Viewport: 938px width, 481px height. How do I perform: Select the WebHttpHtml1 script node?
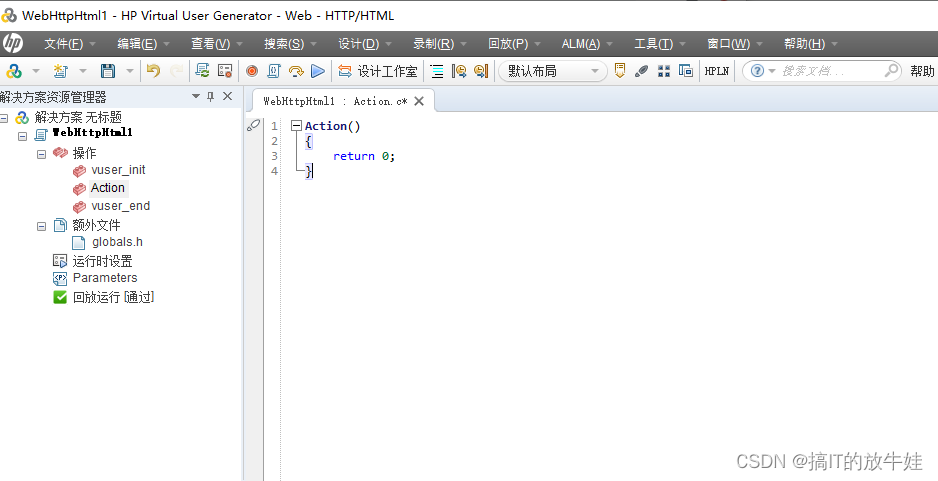(92, 132)
